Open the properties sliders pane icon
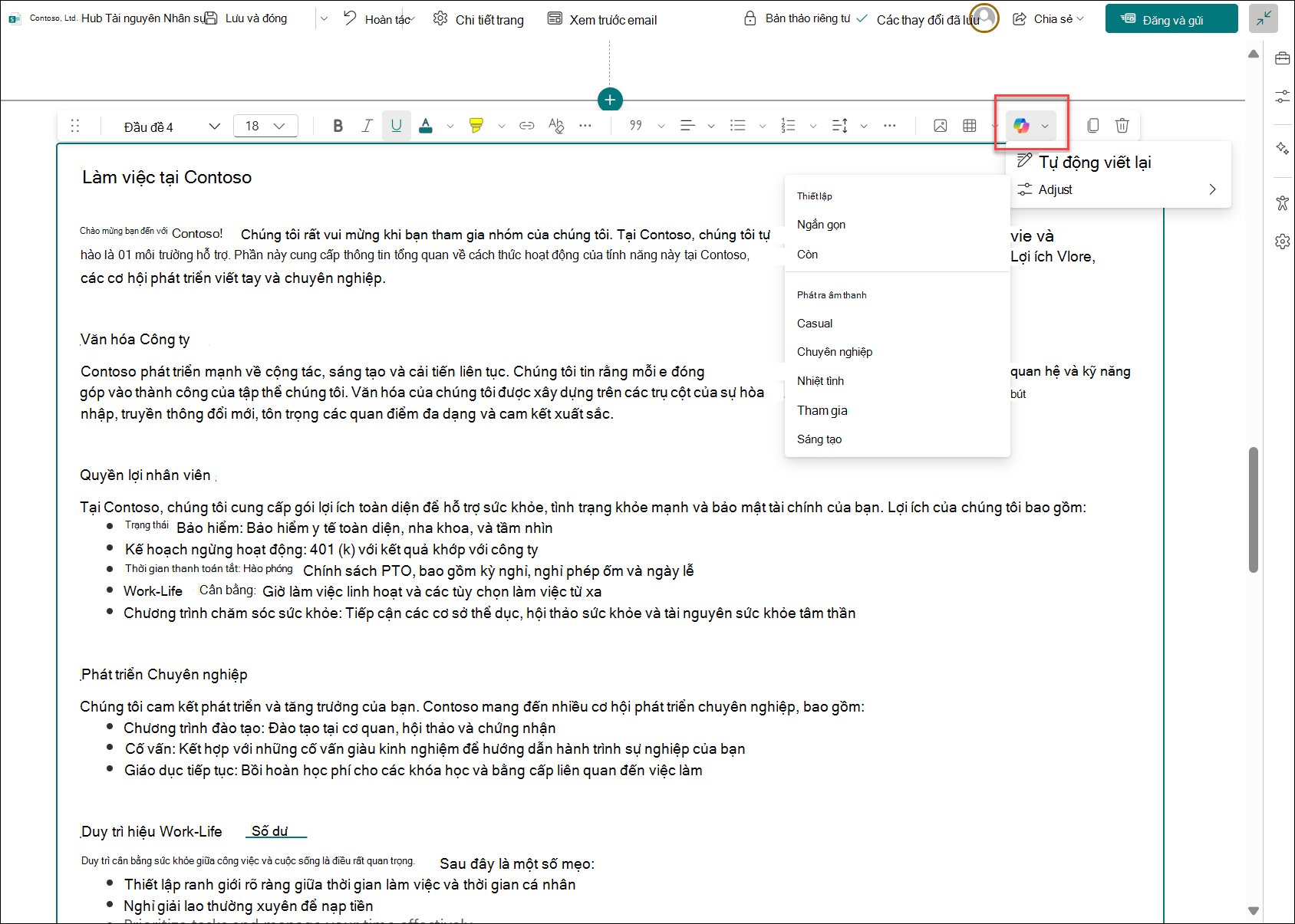The width and height of the screenshot is (1295, 924). [x=1282, y=97]
